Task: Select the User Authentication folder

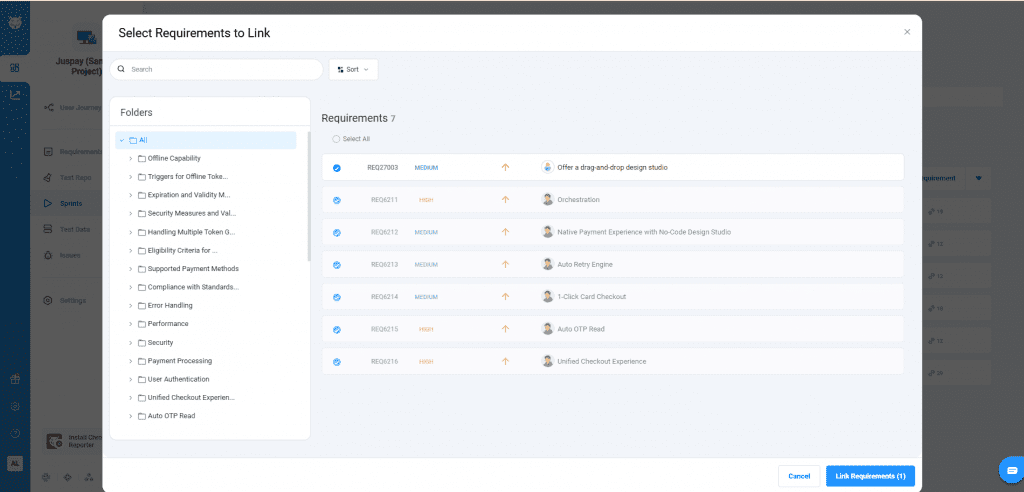Action: (178, 379)
